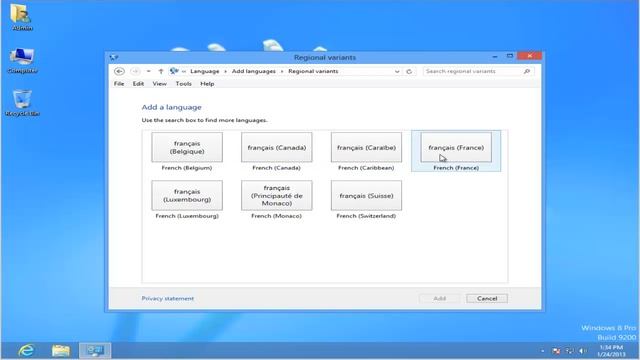Select français (Belgique) language tile
The image size is (640, 360).
point(187,147)
